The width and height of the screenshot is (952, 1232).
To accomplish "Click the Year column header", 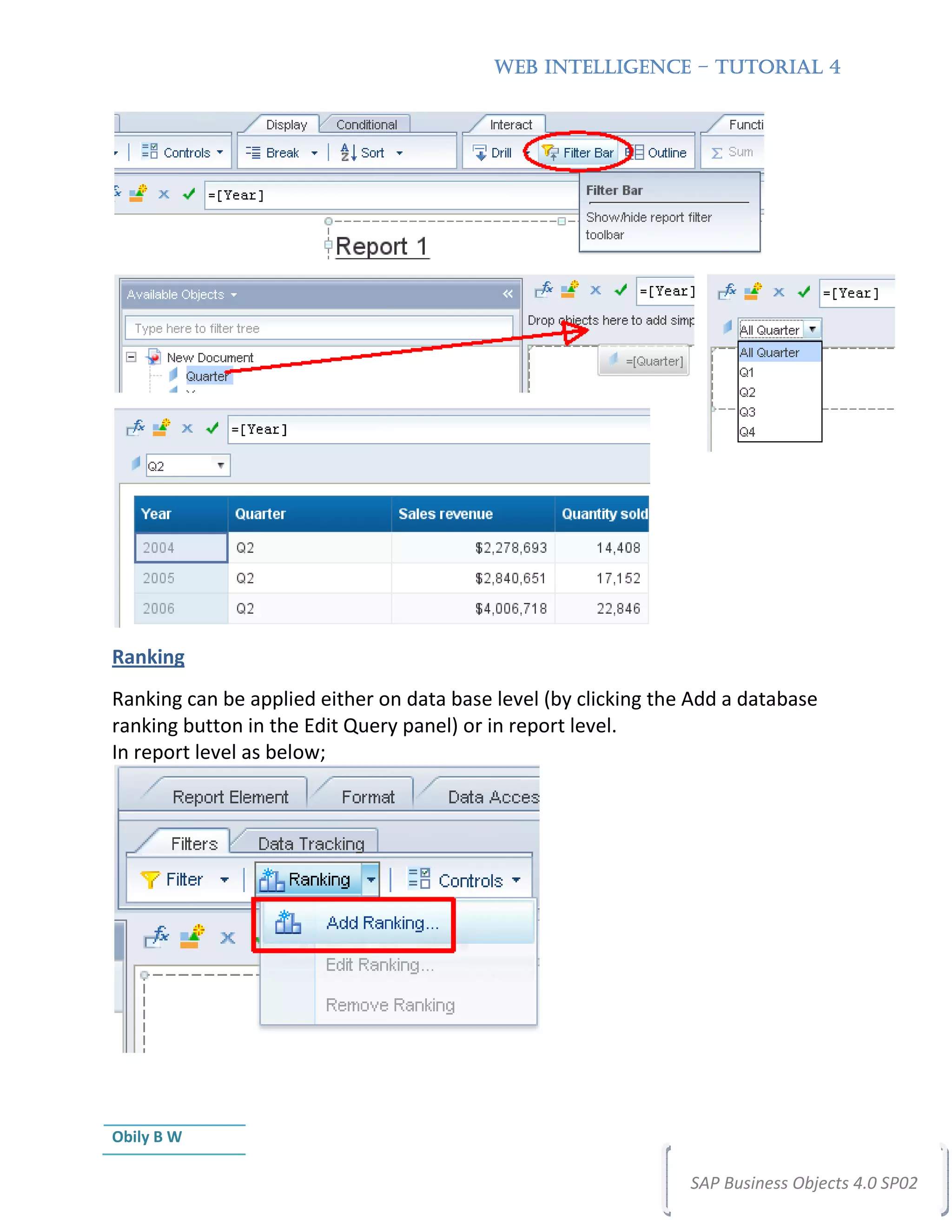I will click(181, 514).
